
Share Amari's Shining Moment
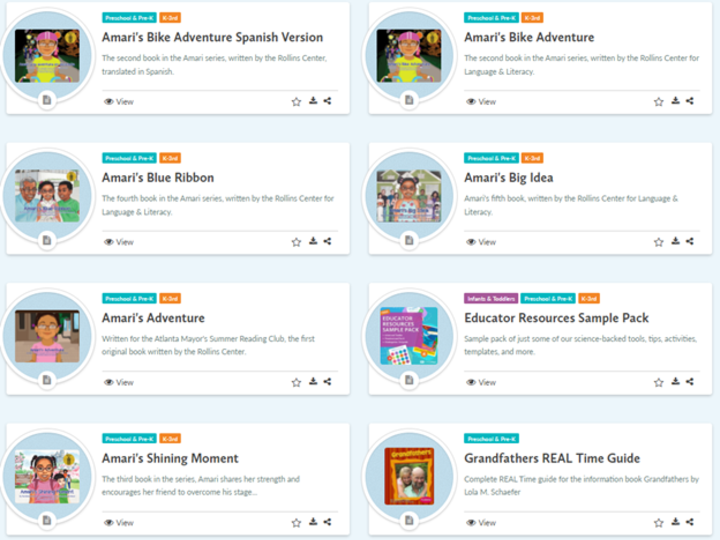coord(327,522)
